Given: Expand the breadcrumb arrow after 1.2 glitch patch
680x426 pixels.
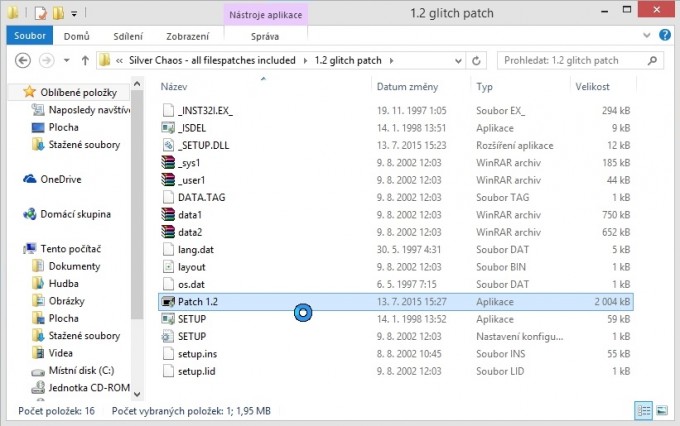Looking at the screenshot, I should click(x=391, y=61).
